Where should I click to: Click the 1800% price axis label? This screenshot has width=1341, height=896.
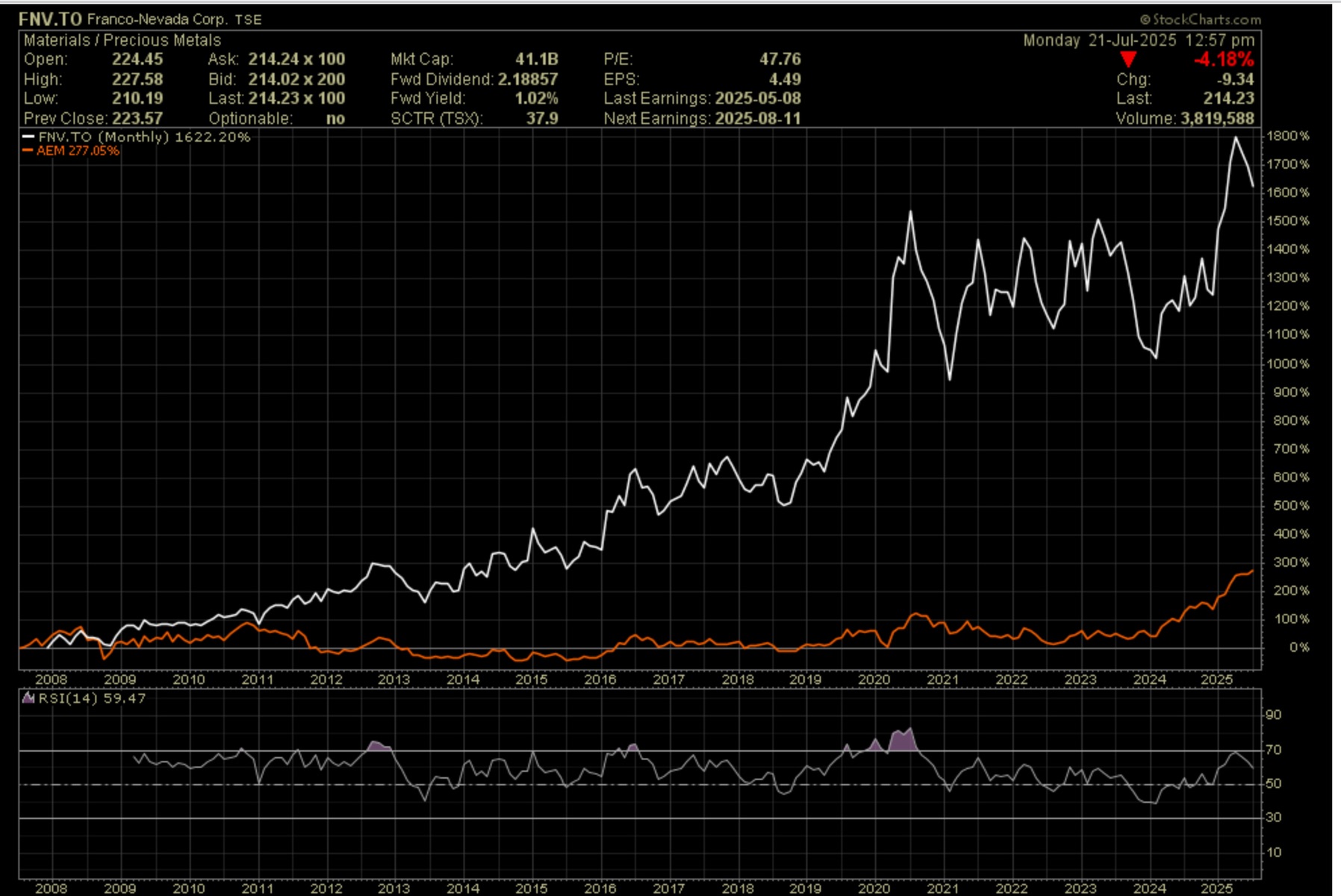coord(1289,136)
